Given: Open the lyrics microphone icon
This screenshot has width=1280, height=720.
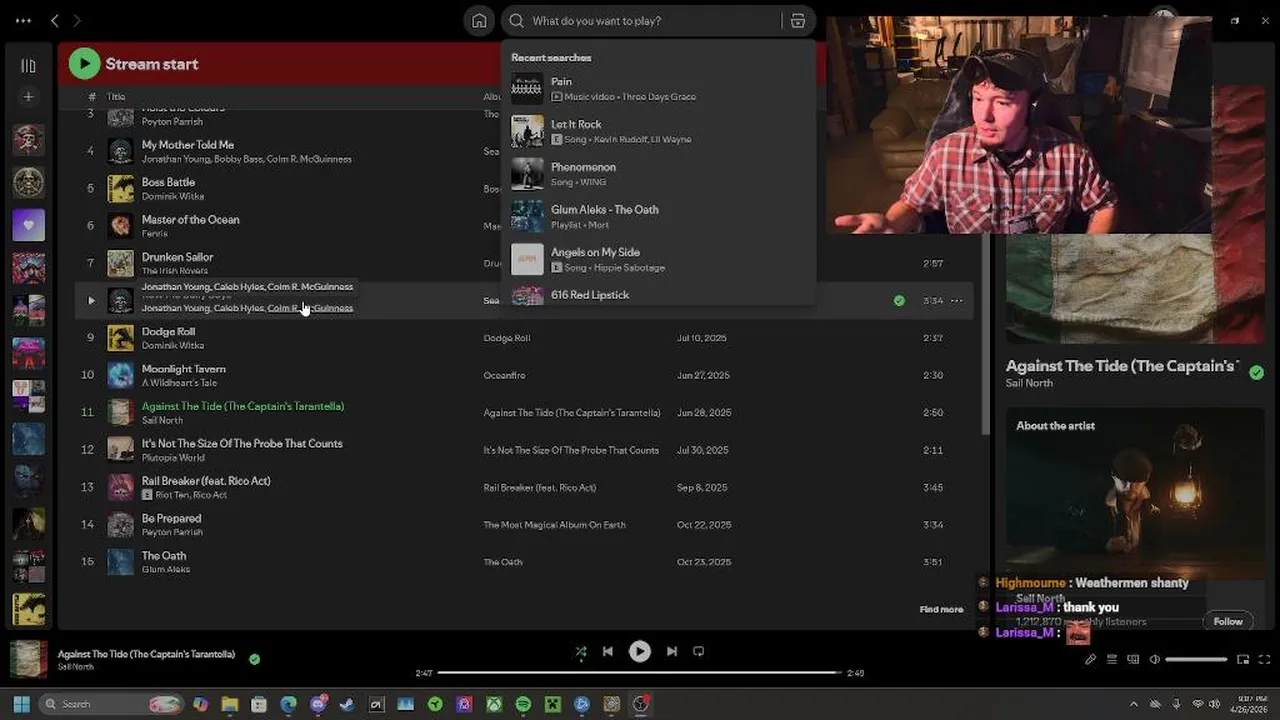Looking at the screenshot, I should (1090, 659).
